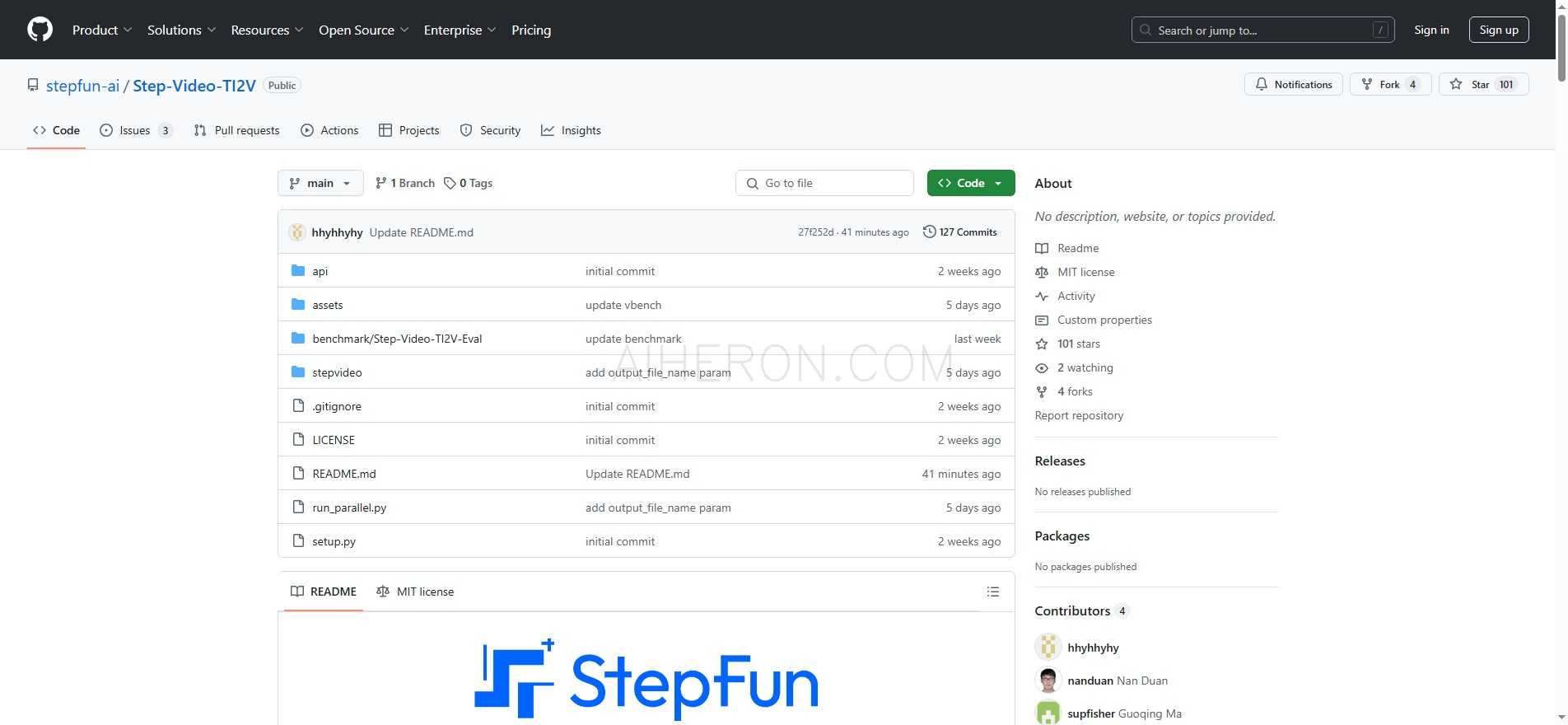
Task: Click the fork icon beside 4 forks
Action: (x=1042, y=391)
